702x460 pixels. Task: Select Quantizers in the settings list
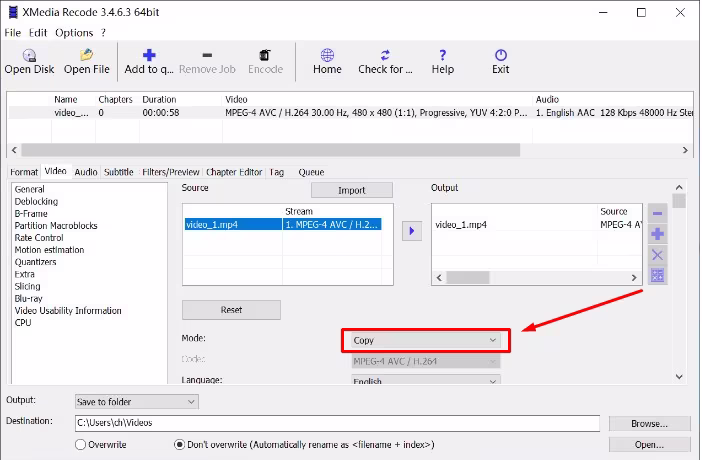pos(35,262)
